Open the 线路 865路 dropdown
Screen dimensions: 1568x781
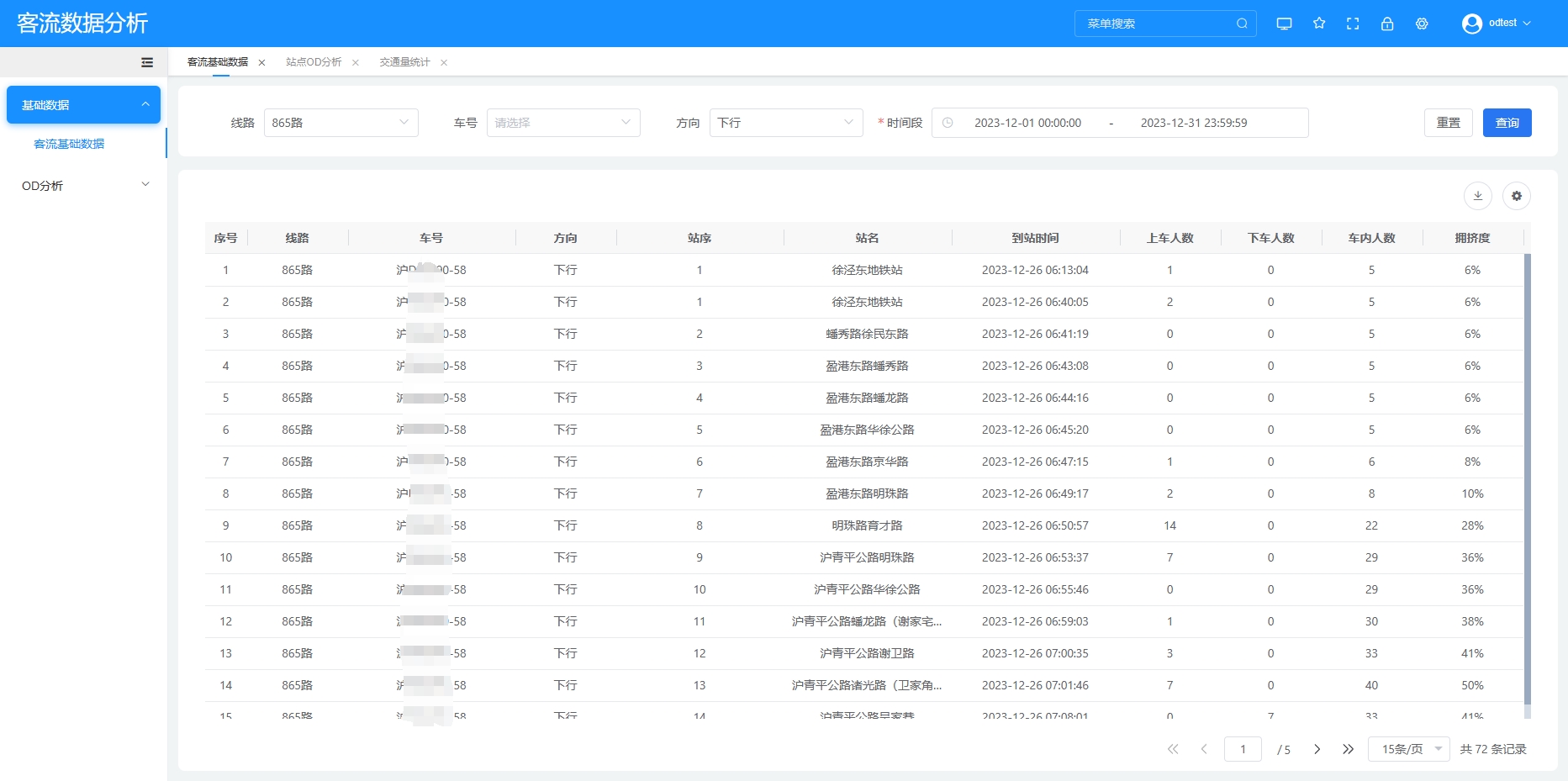click(x=341, y=123)
